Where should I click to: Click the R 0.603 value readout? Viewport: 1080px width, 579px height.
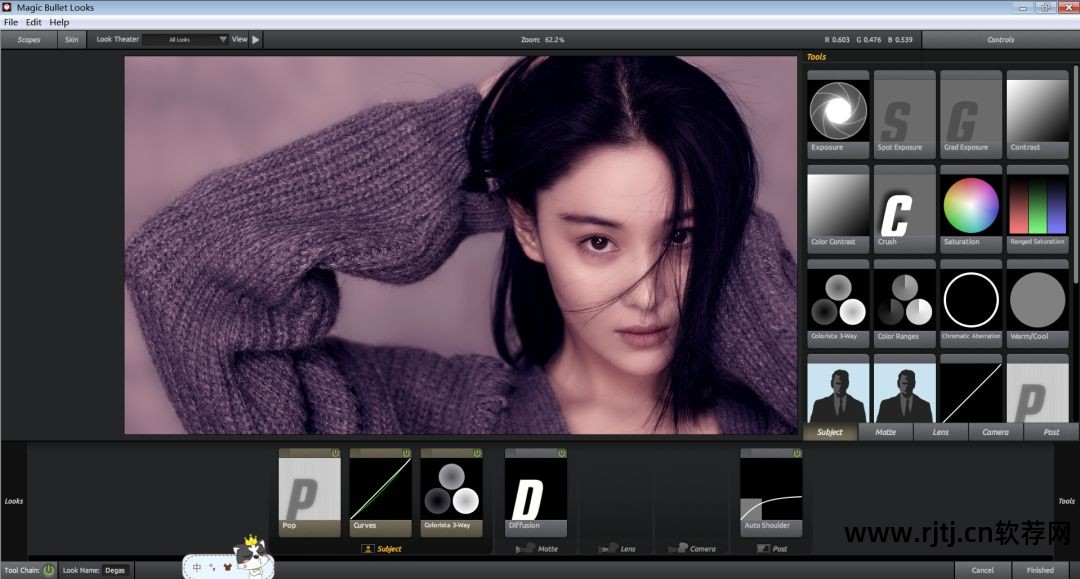point(837,40)
